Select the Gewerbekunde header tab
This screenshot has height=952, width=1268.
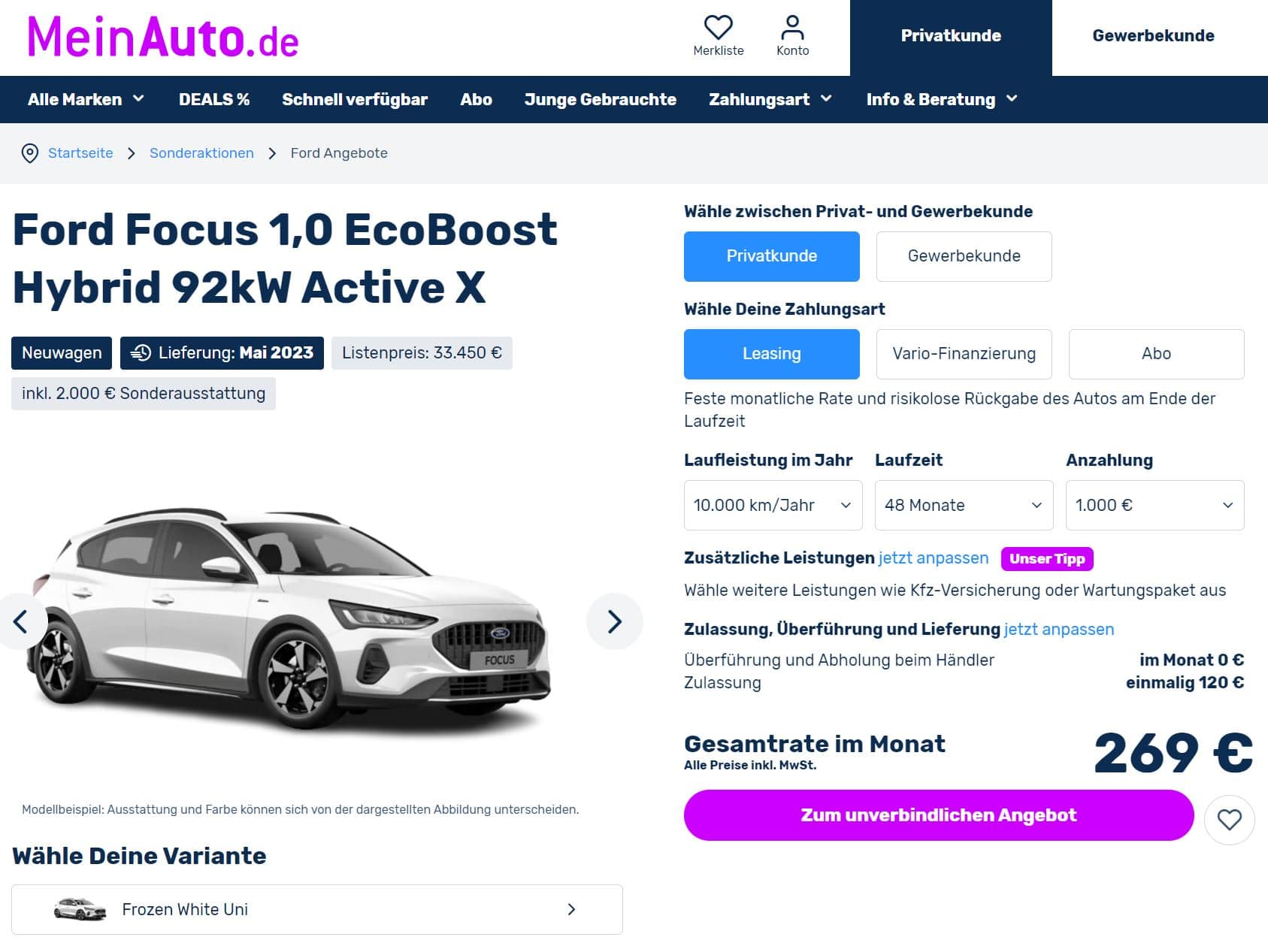[x=1153, y=36]
